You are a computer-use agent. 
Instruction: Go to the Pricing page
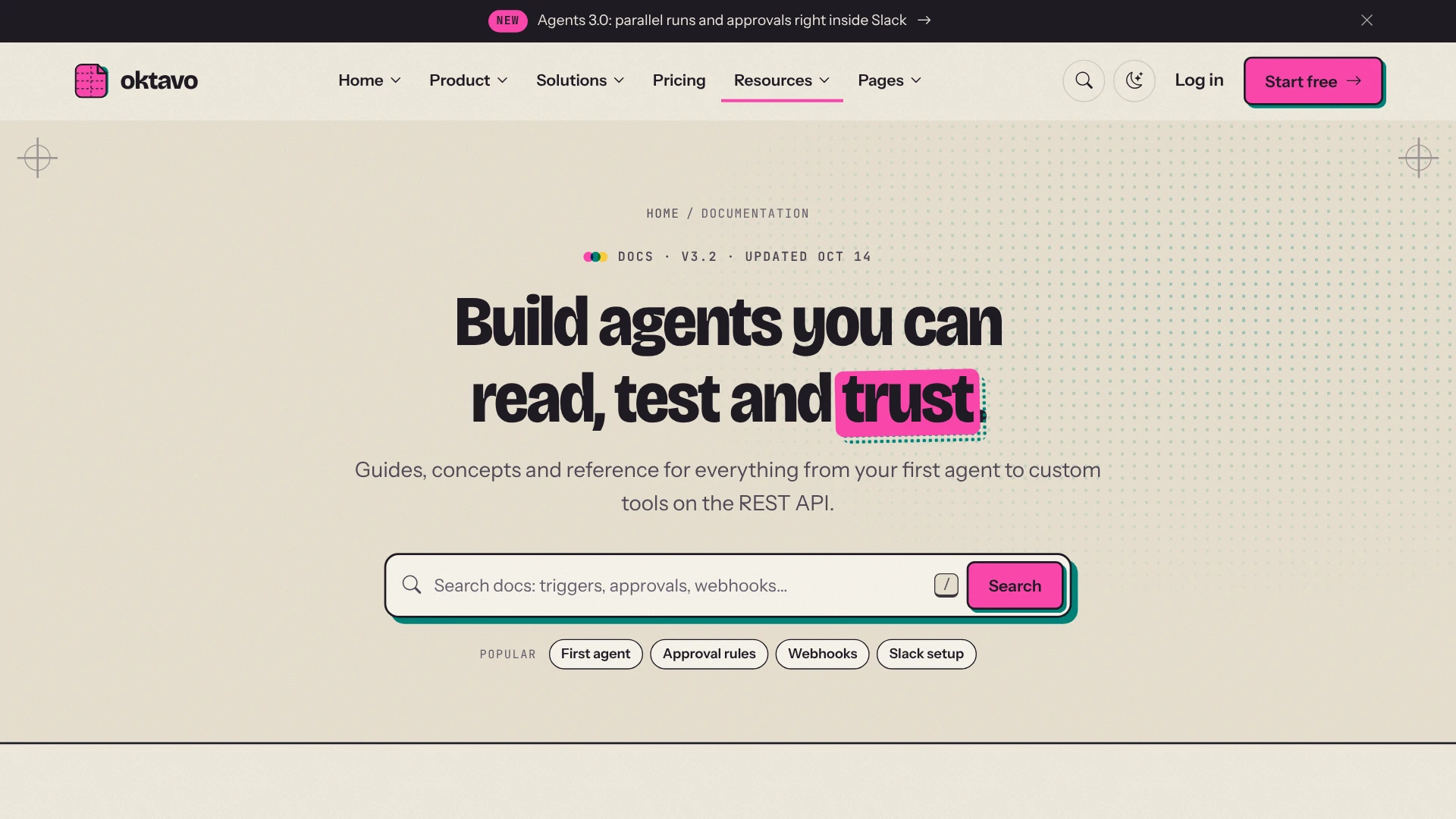[679, 80]
